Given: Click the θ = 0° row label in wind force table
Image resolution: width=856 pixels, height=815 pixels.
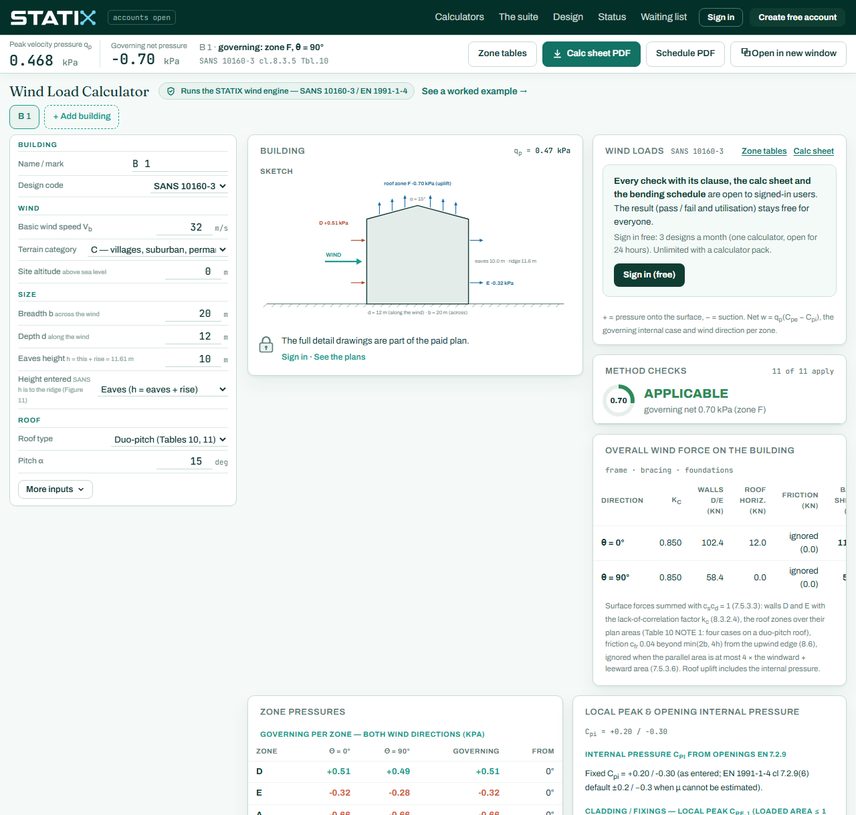Looking at the screenshot, I should point(613,543).
